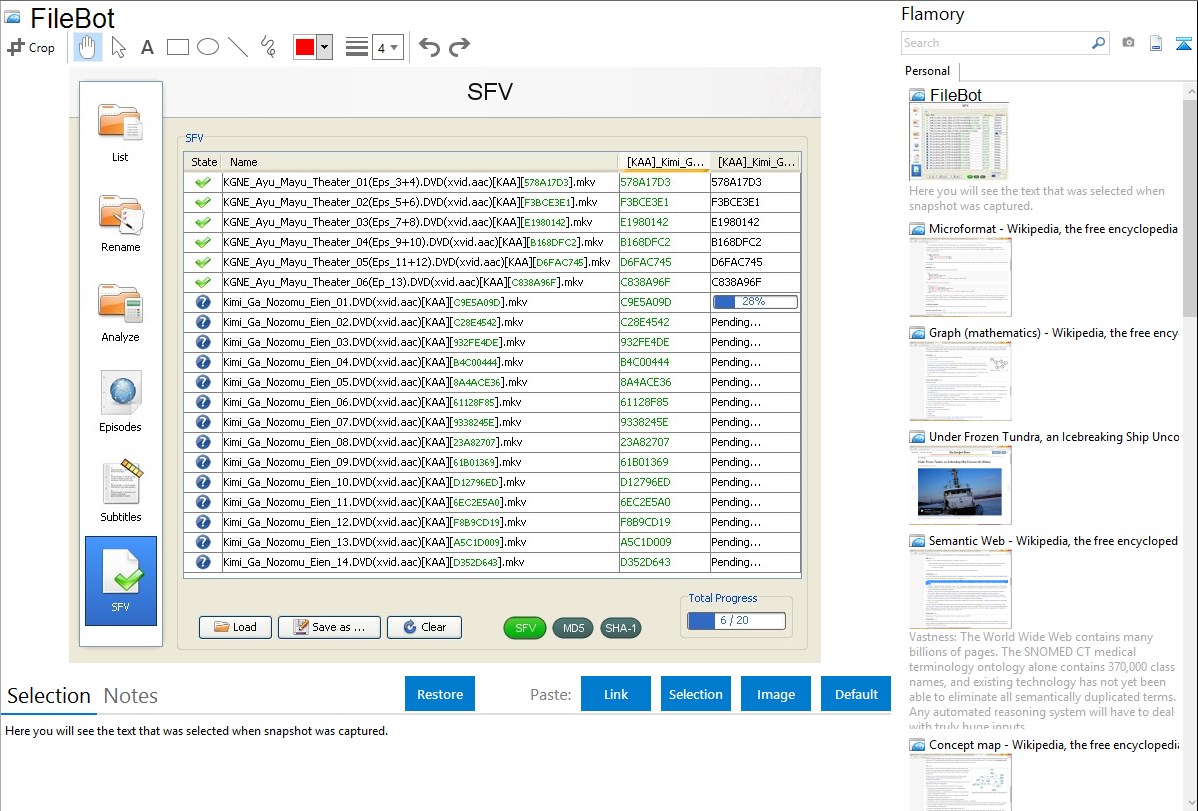Open the Graph (mathematics) snapshot thumbnail
The width and height of the screenshot is (1198, 811).
pyautogui.click(x=960, y=381)
